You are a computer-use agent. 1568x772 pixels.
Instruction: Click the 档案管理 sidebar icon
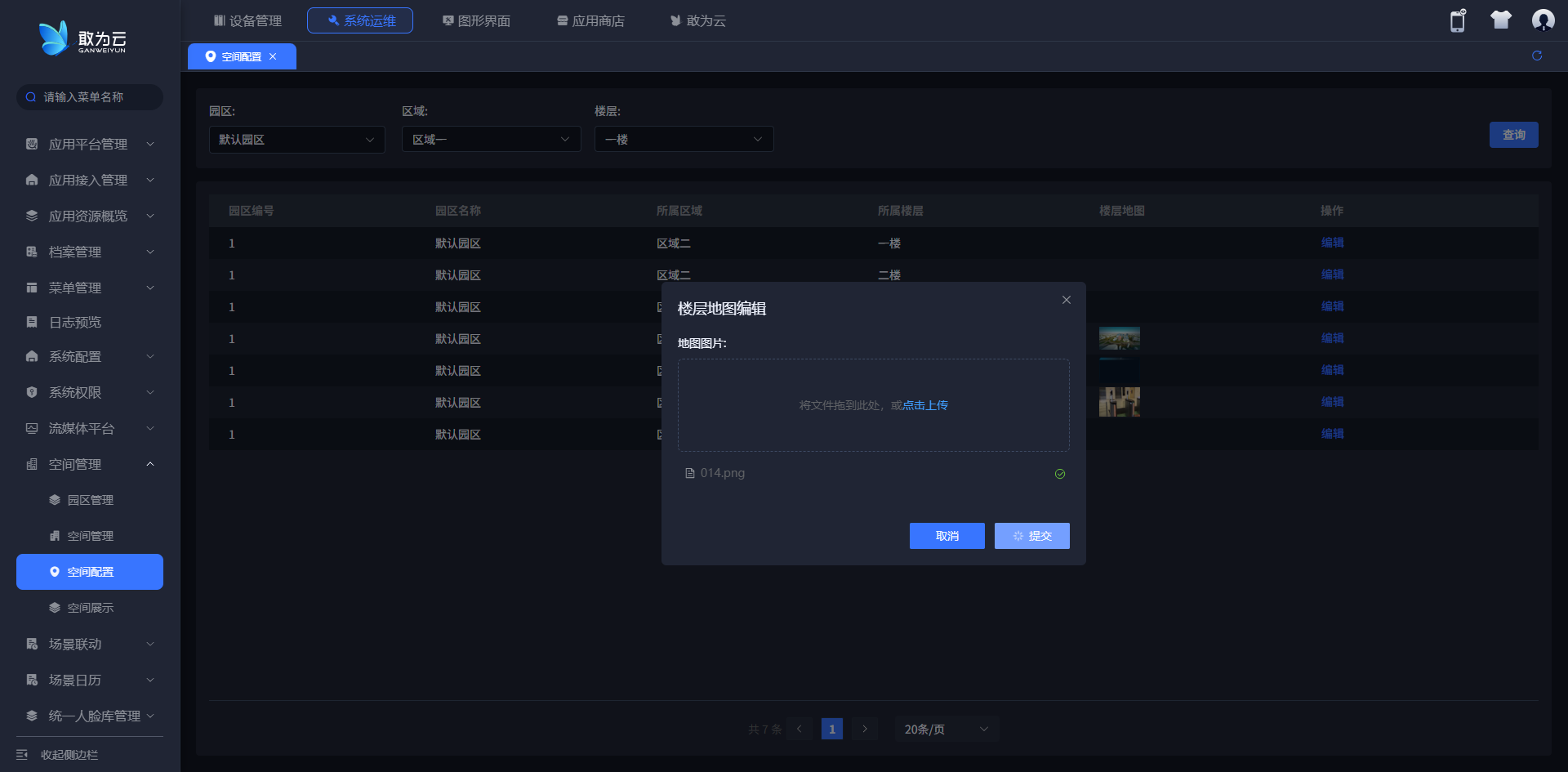[x=32, y=252]
